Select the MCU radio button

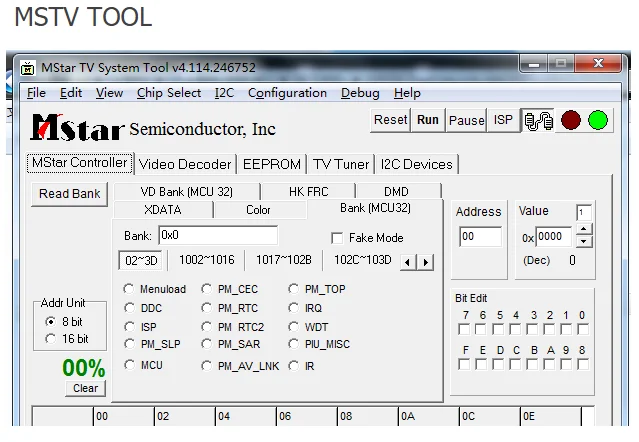[129, 365]
